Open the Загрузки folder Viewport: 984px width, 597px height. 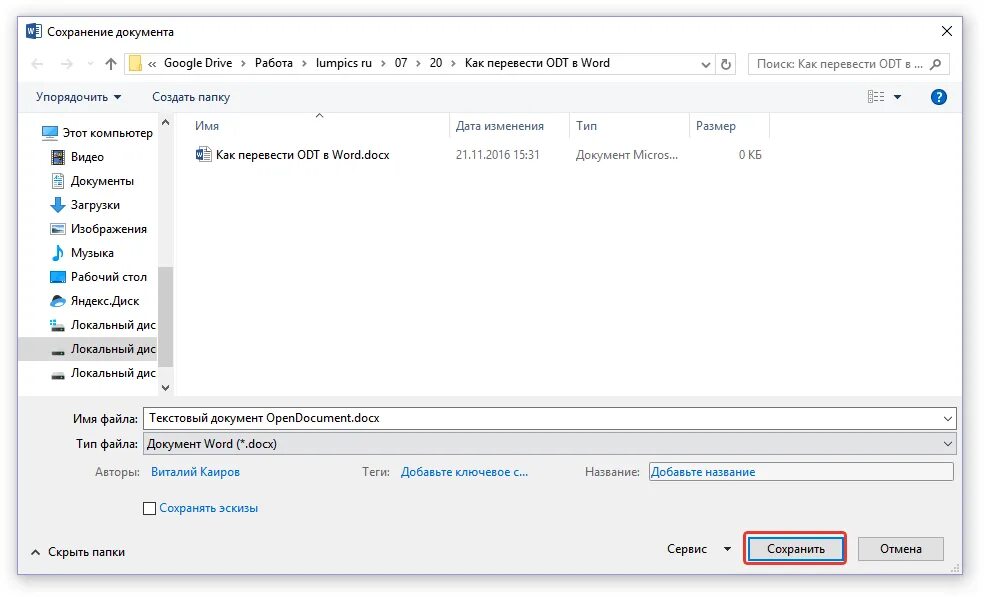coord(85,205)
